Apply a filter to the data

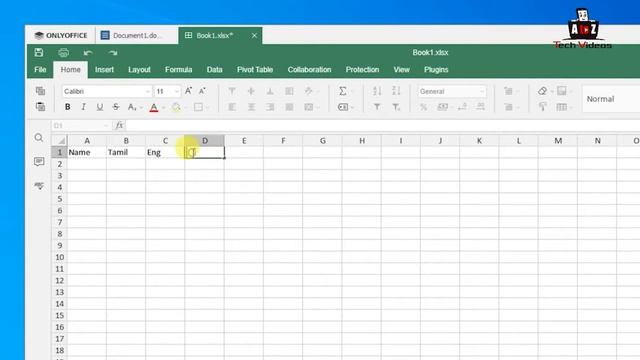(377, 107)
